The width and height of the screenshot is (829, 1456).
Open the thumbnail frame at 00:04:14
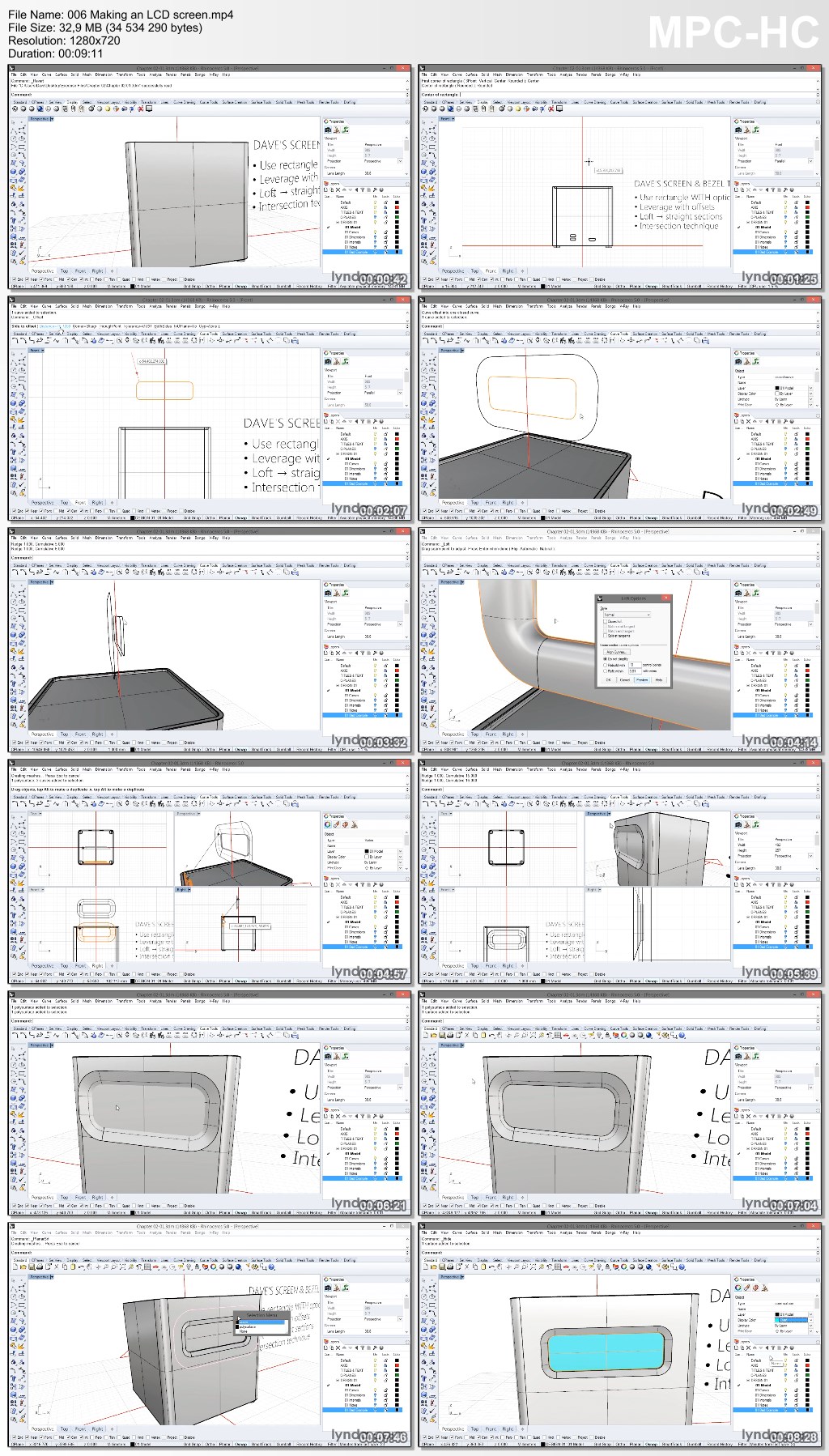point(620,639)
